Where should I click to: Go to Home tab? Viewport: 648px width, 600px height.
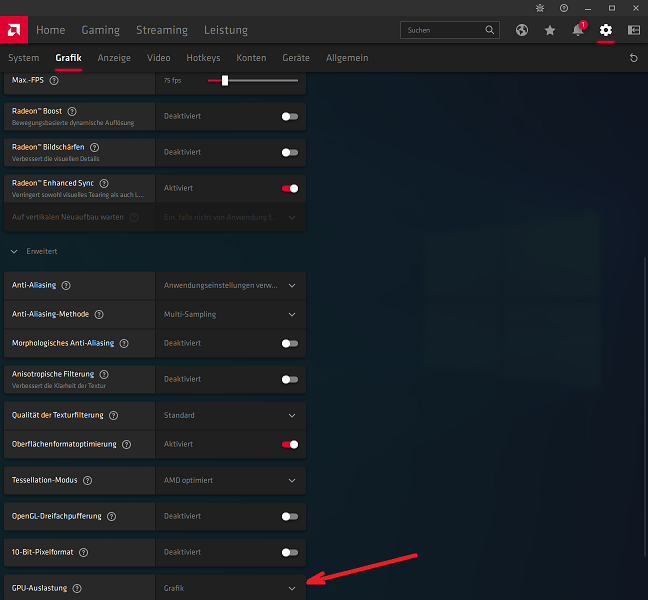click(x=50, y=30)
